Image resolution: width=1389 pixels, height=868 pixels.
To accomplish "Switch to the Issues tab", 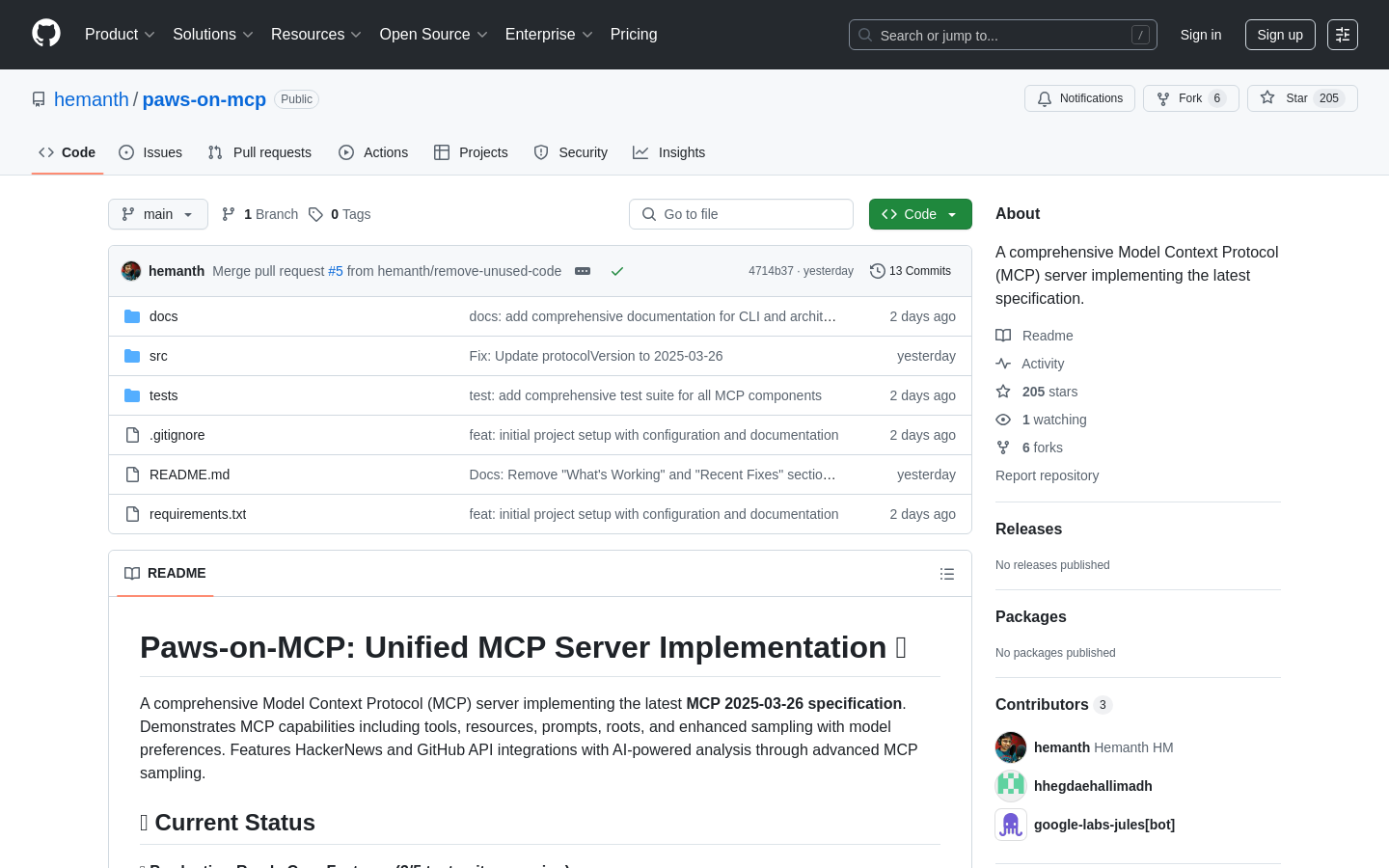I will click(x=150, y=152).
